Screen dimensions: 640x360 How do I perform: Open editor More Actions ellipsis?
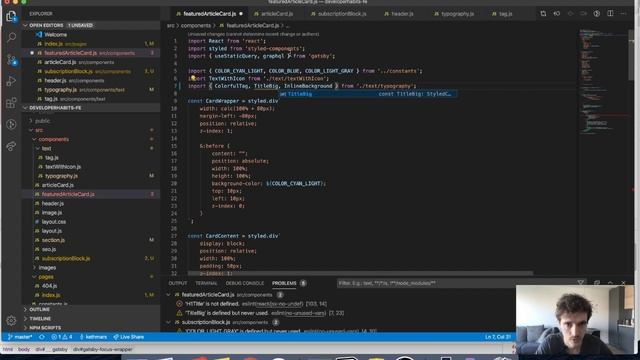point(623,14)
